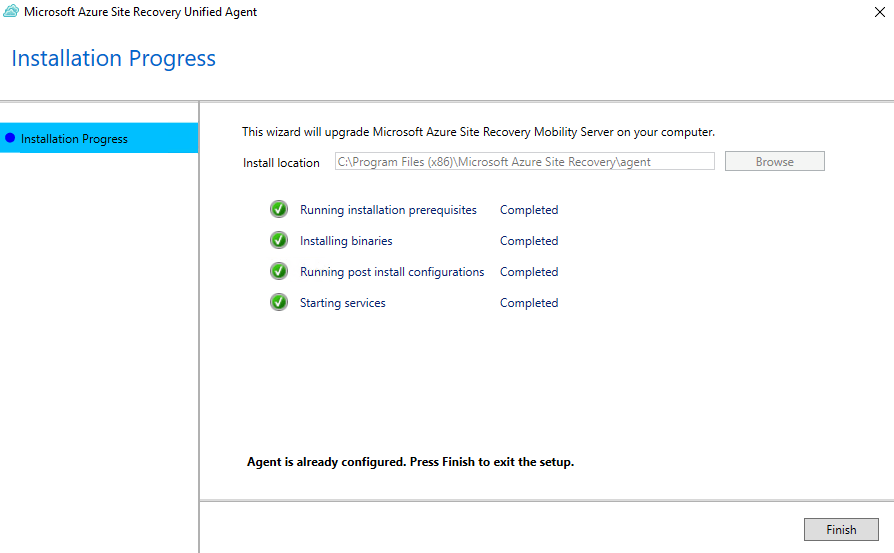Viewport: 894px width, 553px height.
Task: Click the Installation Progress page heading
Action: (113, 58)
